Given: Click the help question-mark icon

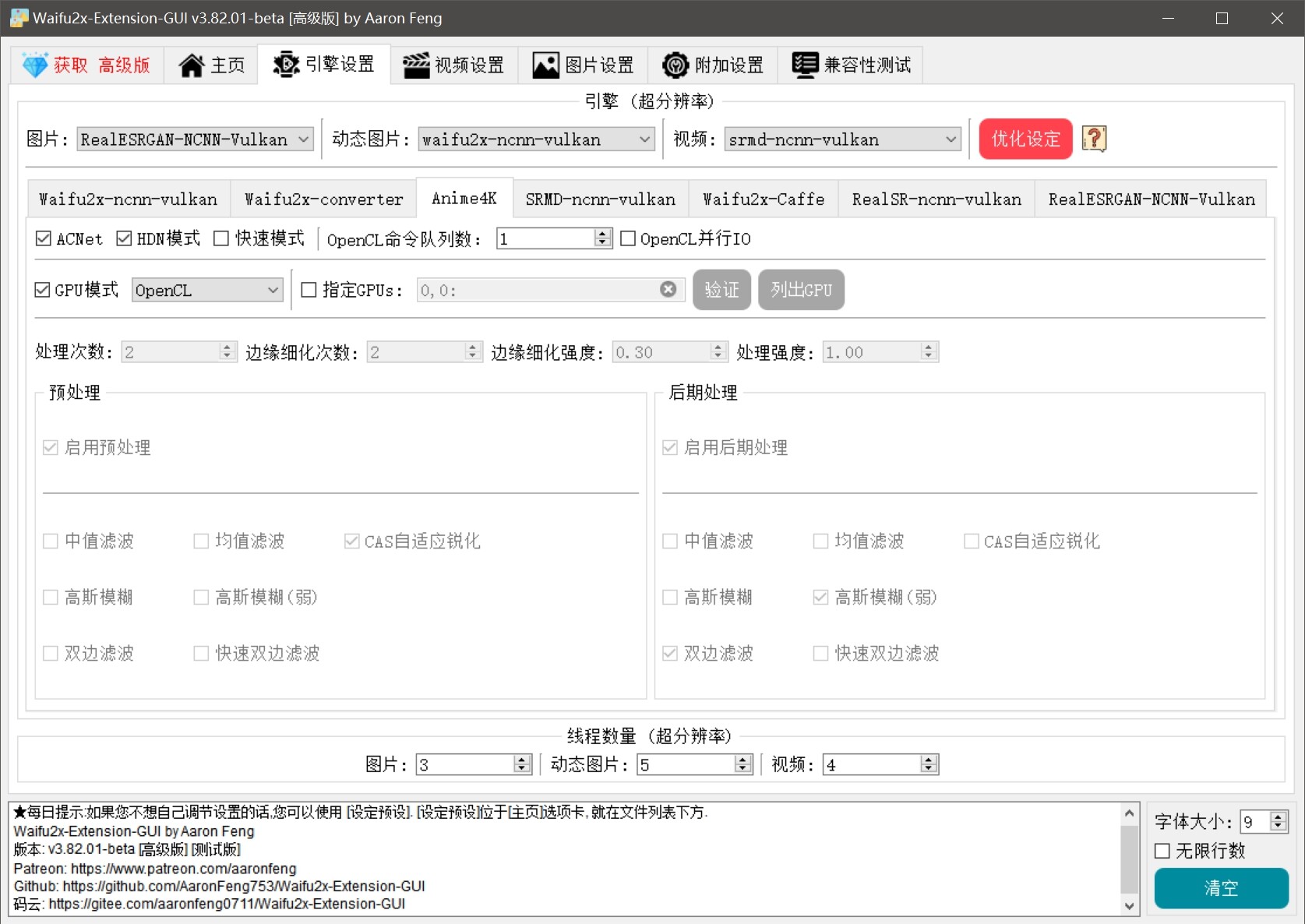Looking at the screenshot, I should point(1094,139).
